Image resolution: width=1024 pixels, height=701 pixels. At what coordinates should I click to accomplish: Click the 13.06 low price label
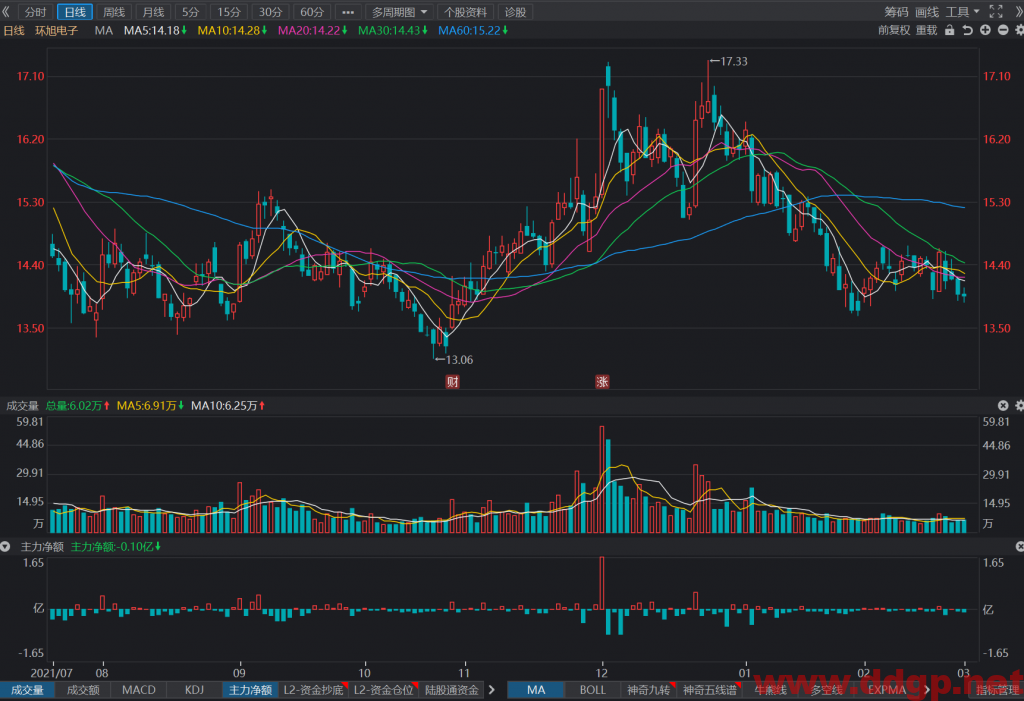(459, 359)
